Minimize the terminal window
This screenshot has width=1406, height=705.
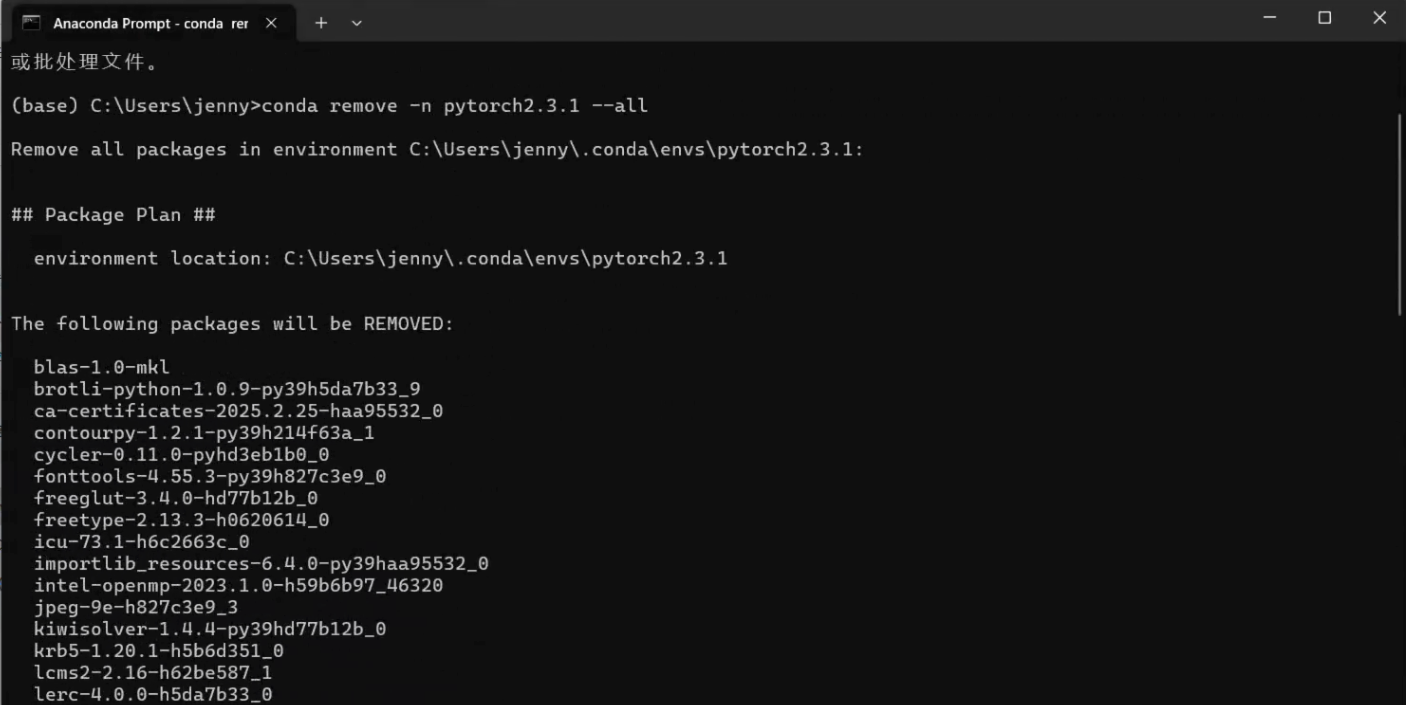pyautogui.click(x=1270, y=18)
